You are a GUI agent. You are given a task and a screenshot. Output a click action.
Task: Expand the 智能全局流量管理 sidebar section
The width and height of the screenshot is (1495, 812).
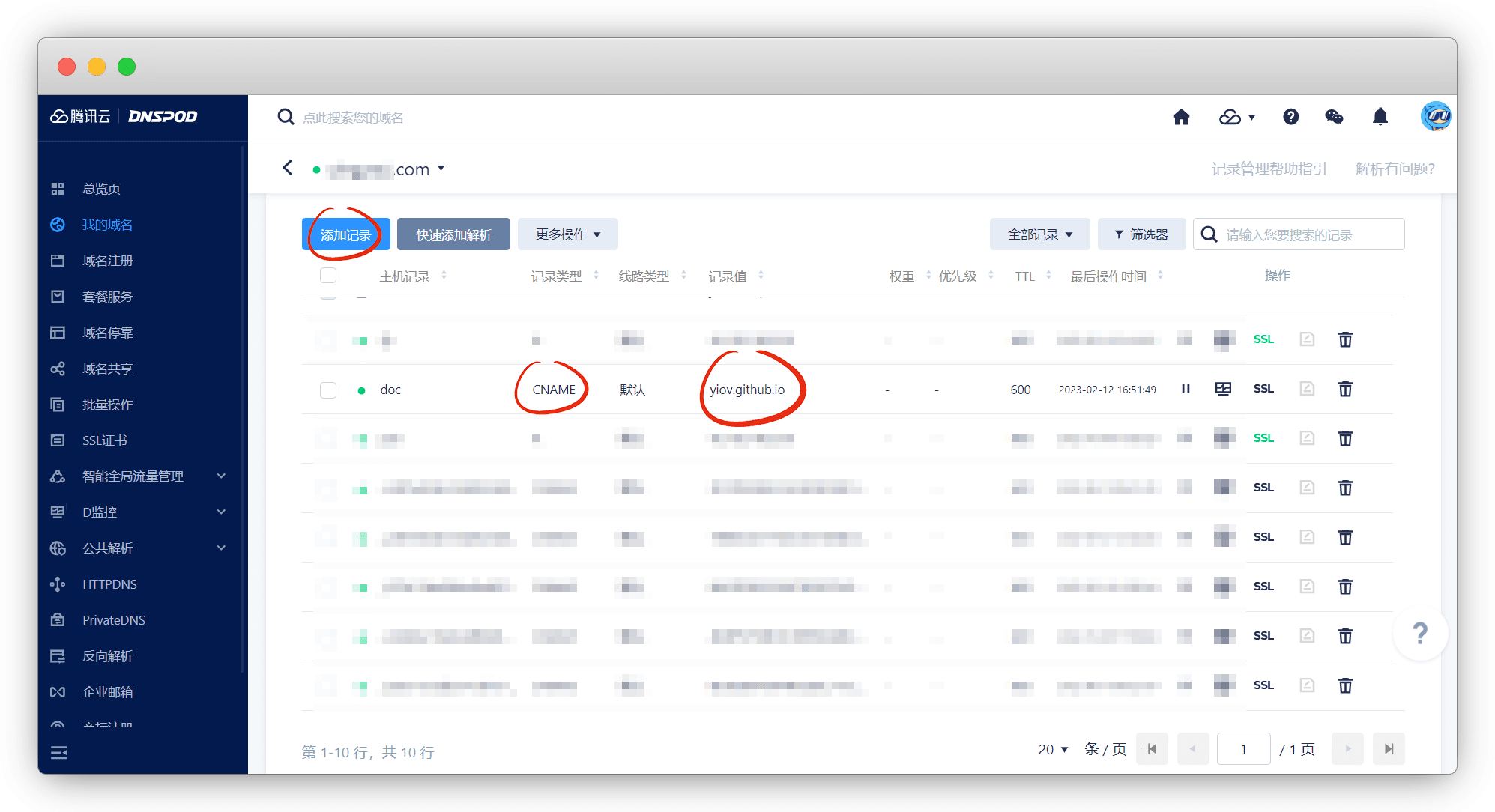coord(133,476)
